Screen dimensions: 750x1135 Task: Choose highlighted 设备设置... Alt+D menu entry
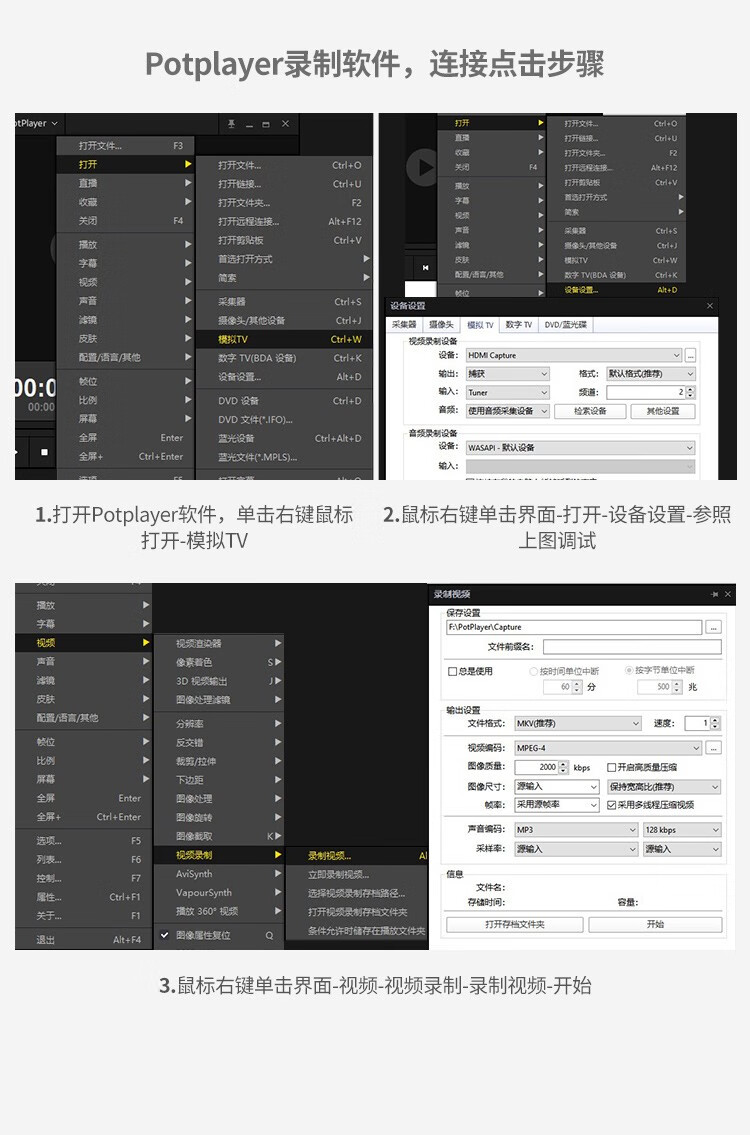[618, 290]
